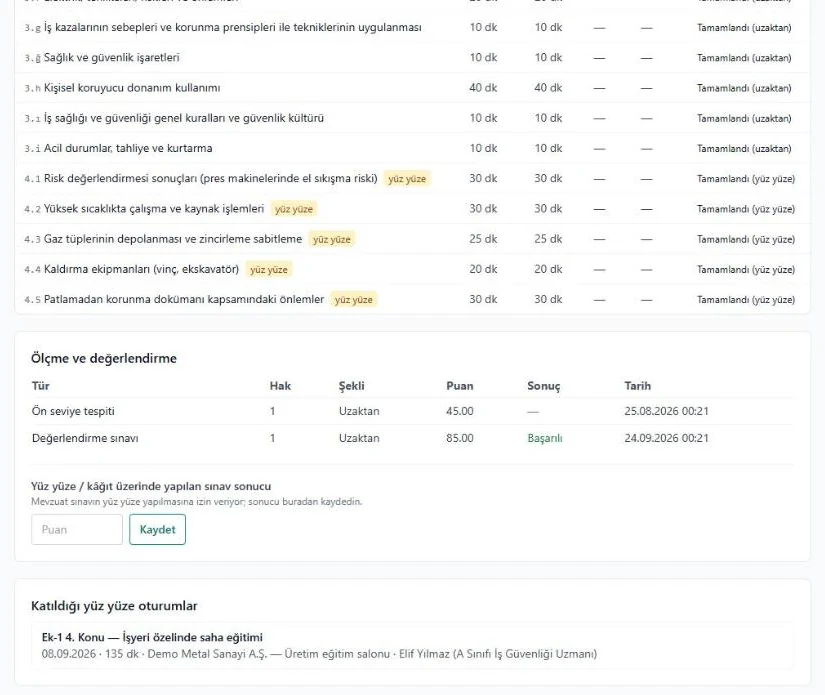Screen dimensions: 825x695
Task: Click session details line starting 08.09.2026
Action: (x=319, y=654)
